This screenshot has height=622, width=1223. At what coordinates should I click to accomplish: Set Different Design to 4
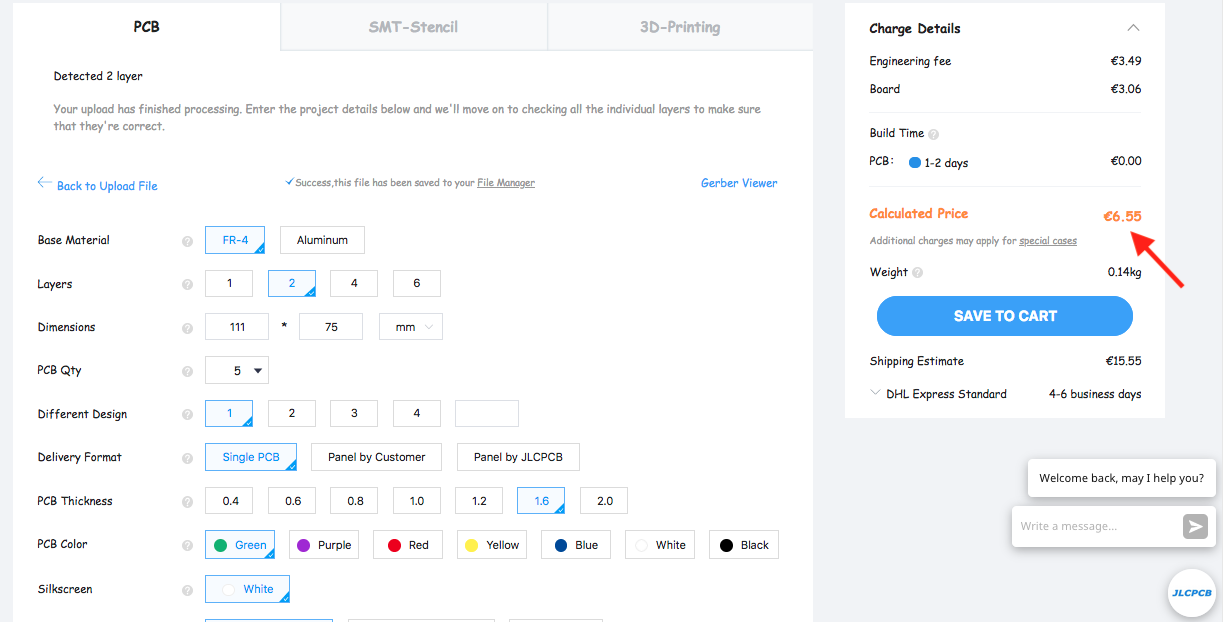(x=417, y=414)
